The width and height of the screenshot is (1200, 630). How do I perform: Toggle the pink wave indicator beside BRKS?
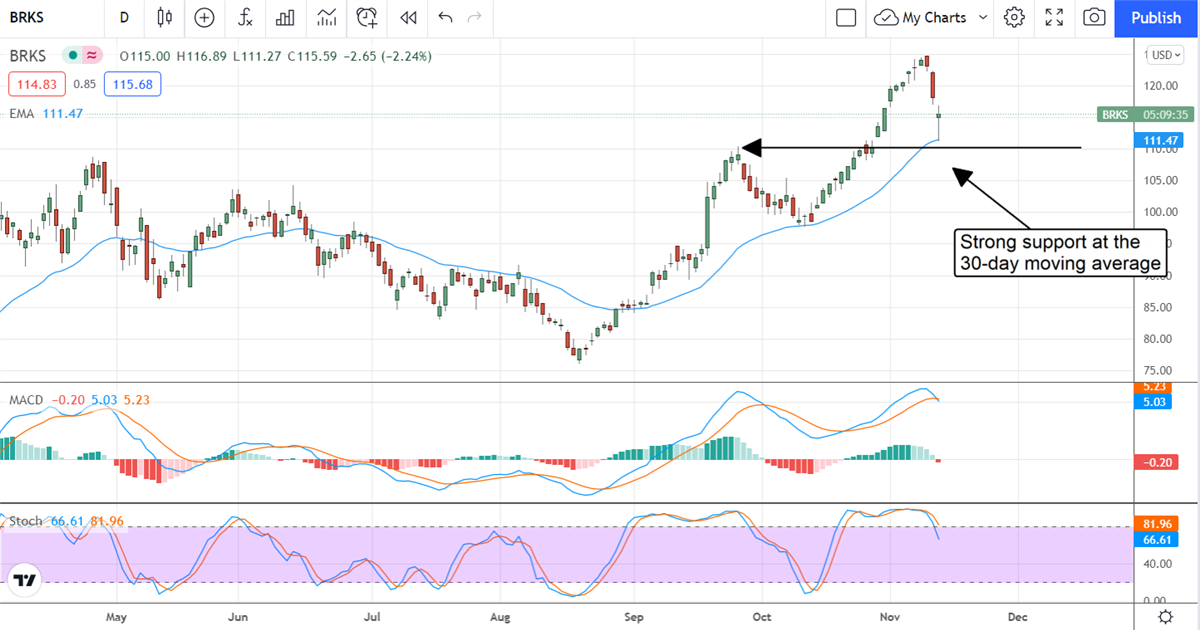point(92,56)
